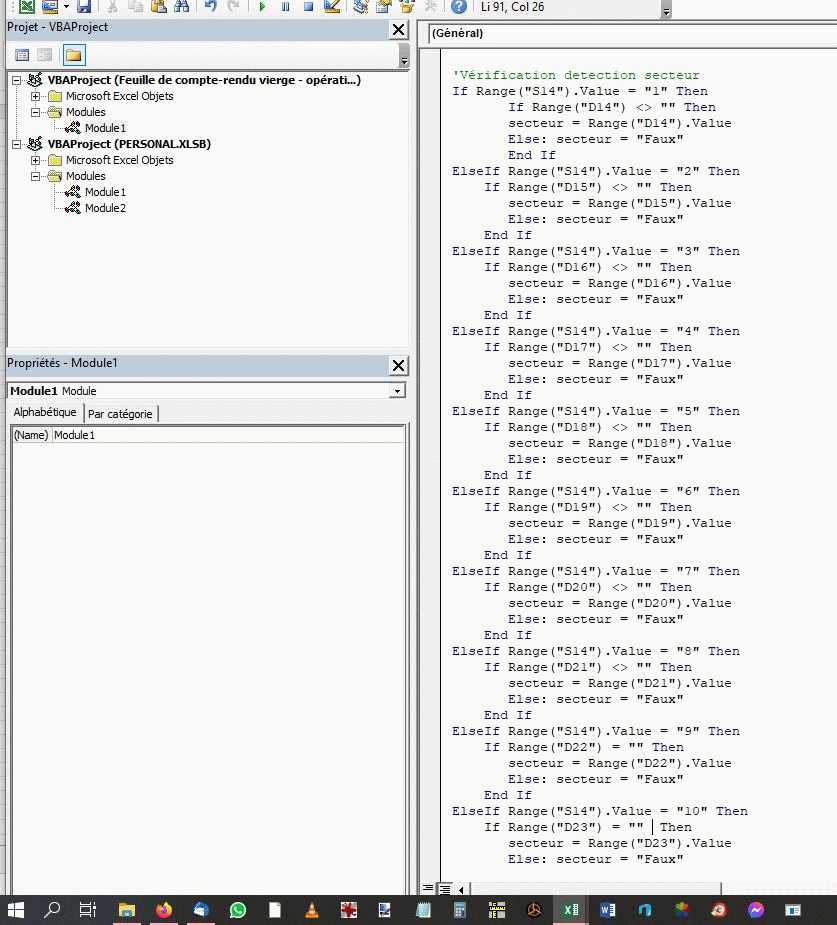Switch to the Alphabétique tab
Screen dimensions: 837x925
click(x=45, y=412)
